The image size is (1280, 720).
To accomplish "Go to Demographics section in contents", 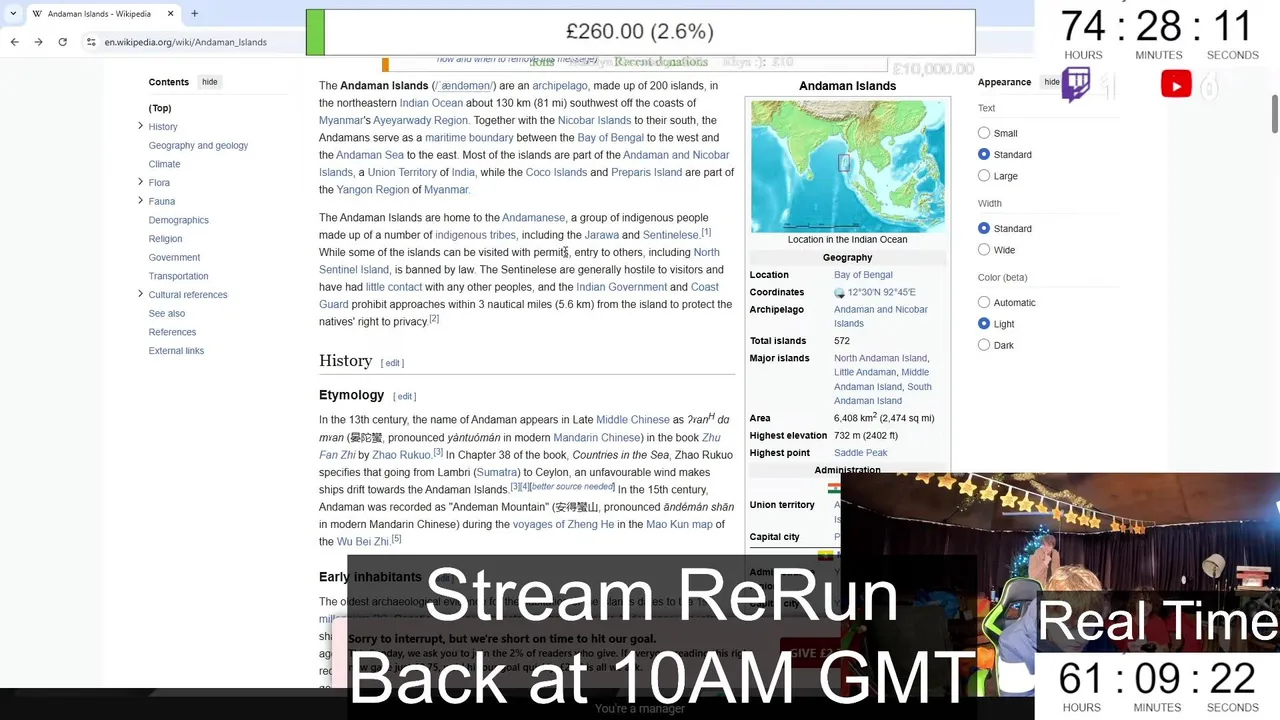I will pyautogui.click(x=178, y=220).
